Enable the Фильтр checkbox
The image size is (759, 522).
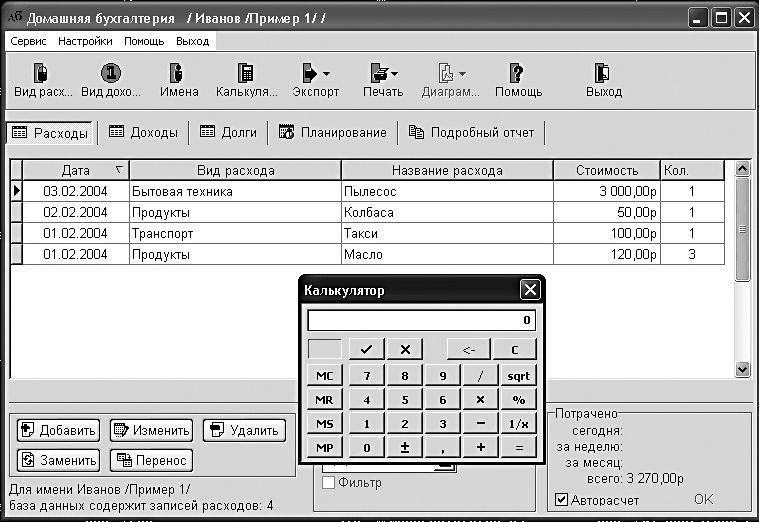328,483
